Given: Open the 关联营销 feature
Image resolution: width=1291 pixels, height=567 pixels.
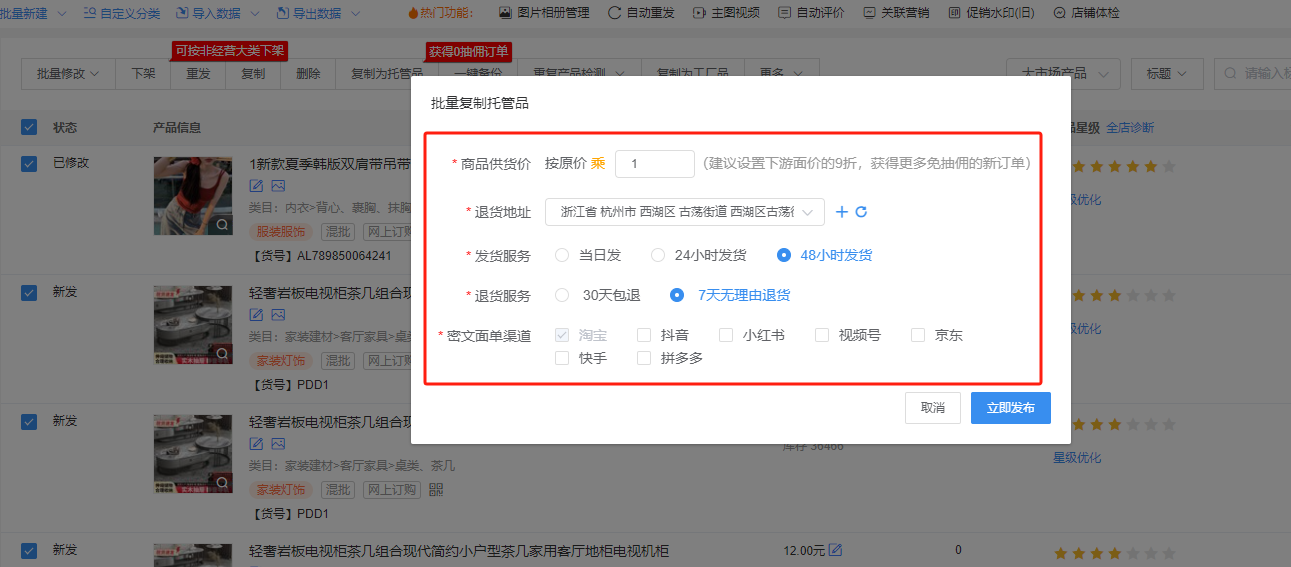Looking at the screenshot, I should tap(896, 13).
